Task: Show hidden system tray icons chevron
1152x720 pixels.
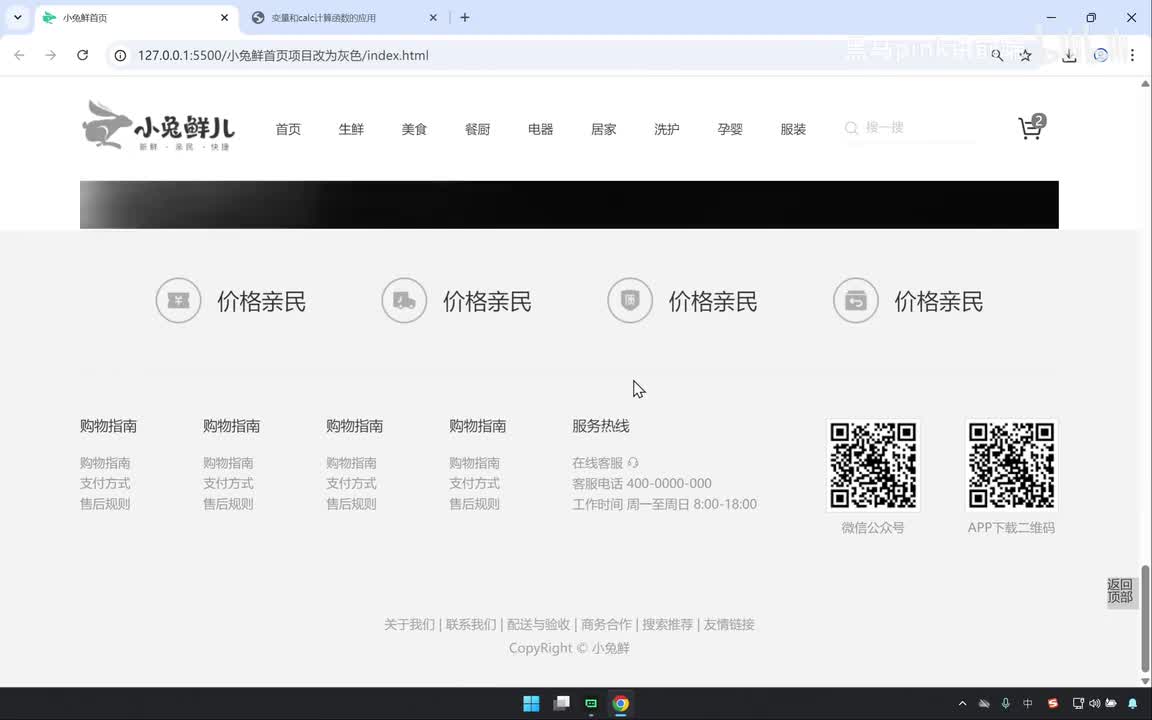Action: [x=962, y=704]
